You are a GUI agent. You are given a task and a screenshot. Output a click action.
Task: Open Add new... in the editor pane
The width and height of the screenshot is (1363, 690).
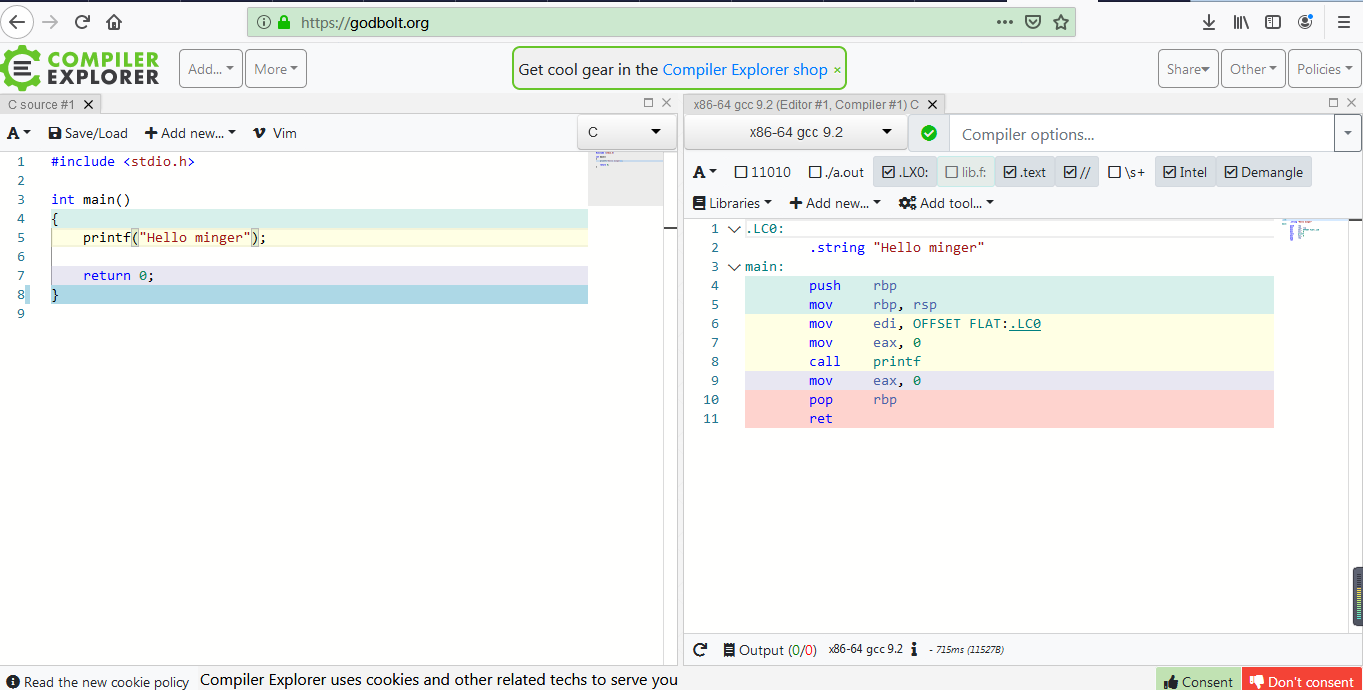point(190,133)
